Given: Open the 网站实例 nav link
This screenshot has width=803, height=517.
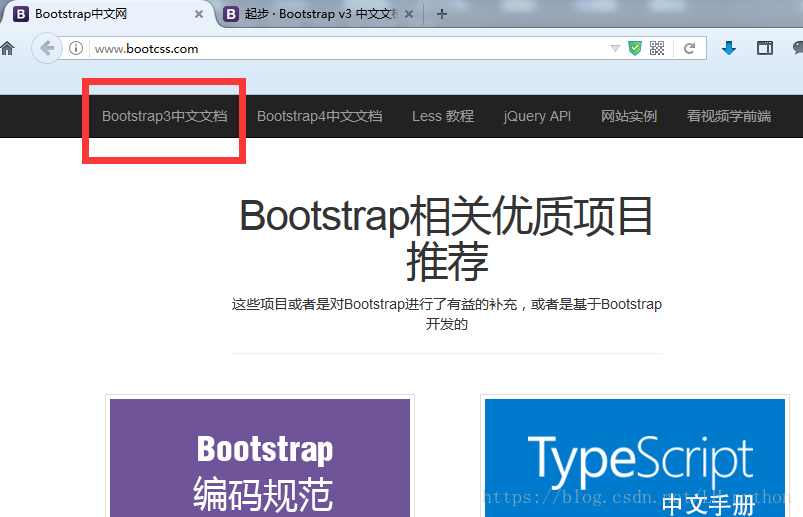Looking at the screenshot, I should (x=629, y=116).
